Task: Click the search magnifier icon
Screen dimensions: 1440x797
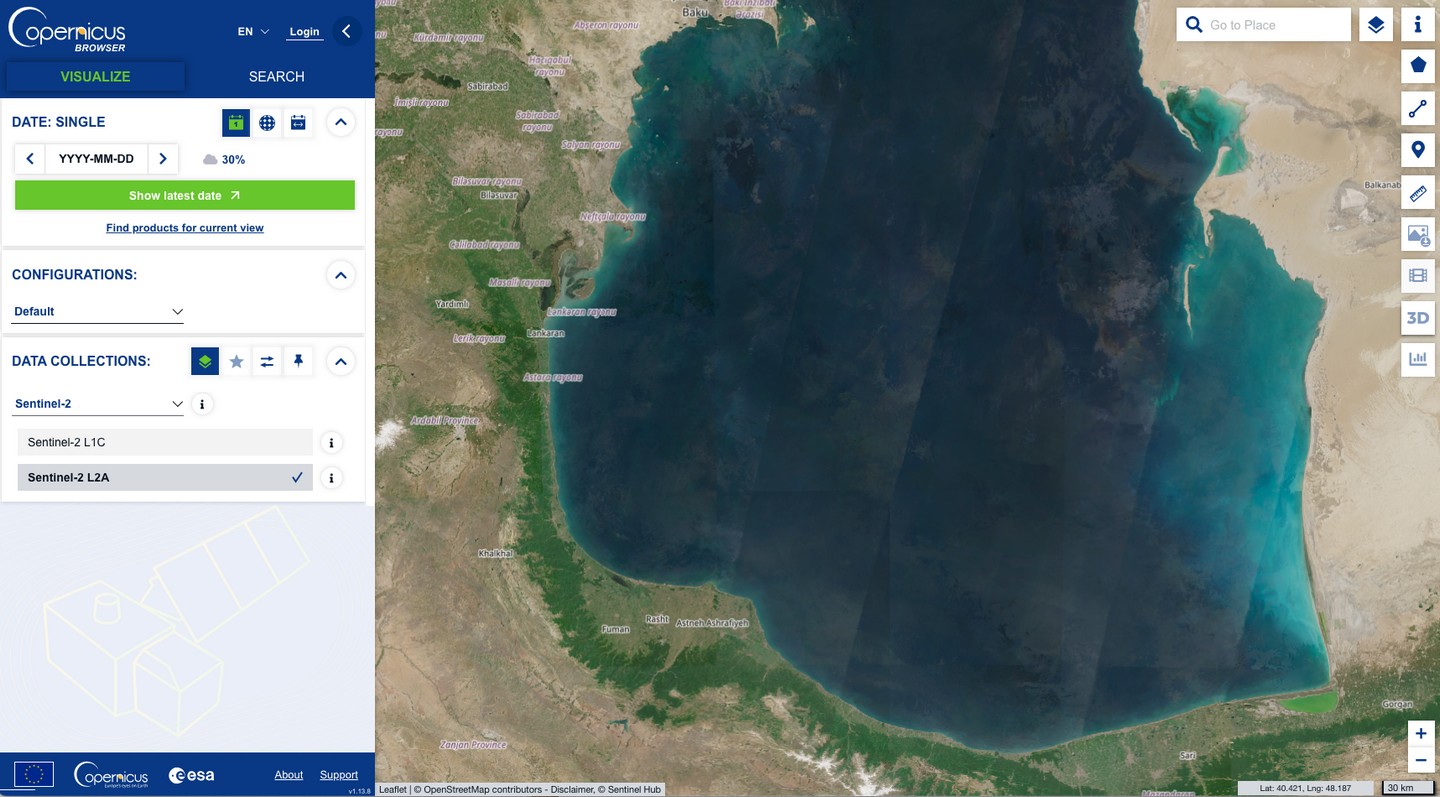Action: click(x=1193, y=25)
